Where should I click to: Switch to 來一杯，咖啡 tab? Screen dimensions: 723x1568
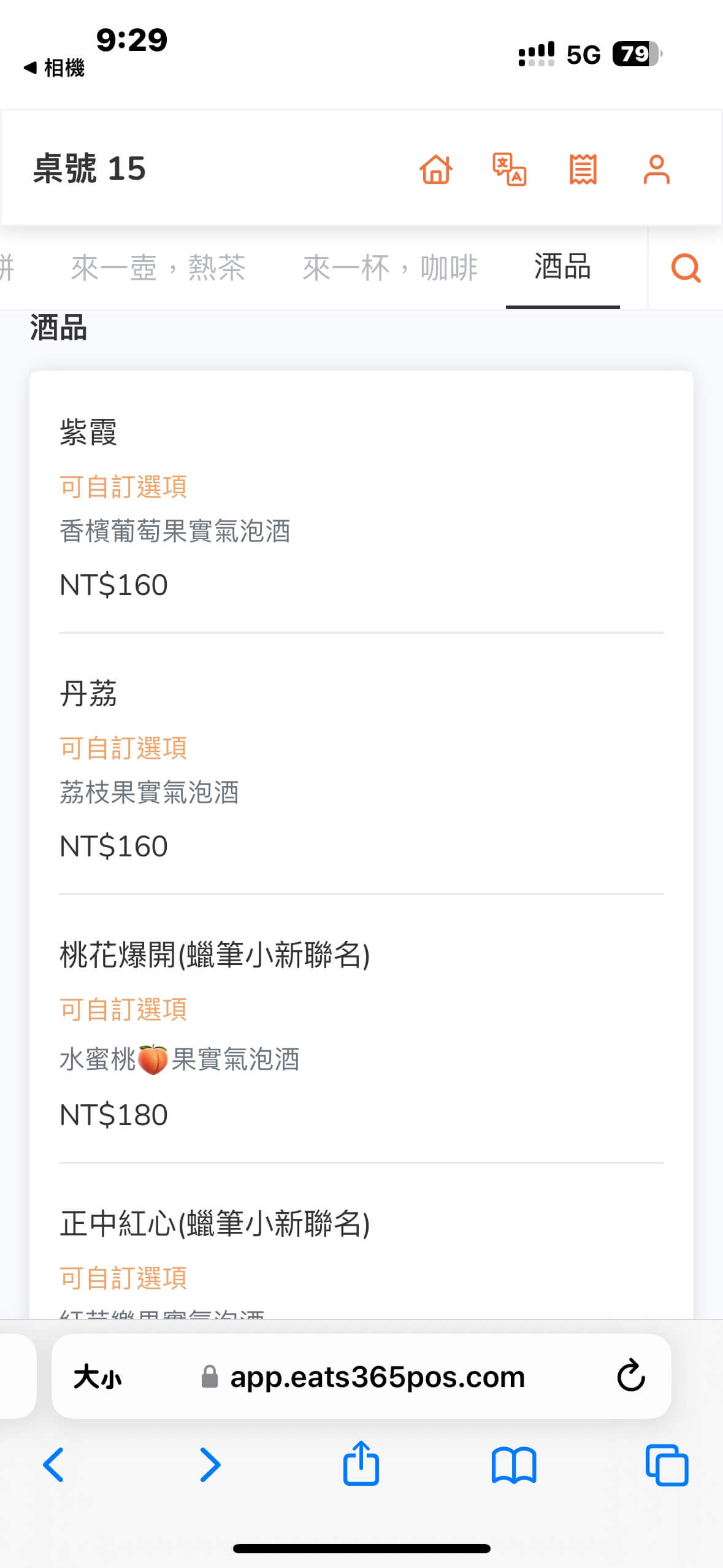point(390,268)
